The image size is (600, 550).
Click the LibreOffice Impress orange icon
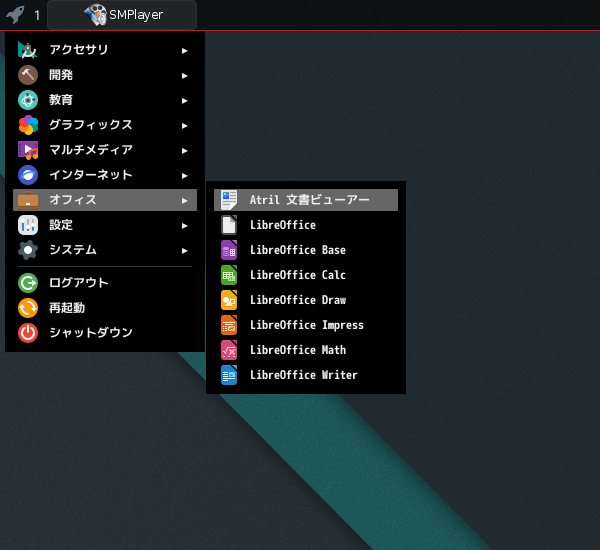point(229,325)
